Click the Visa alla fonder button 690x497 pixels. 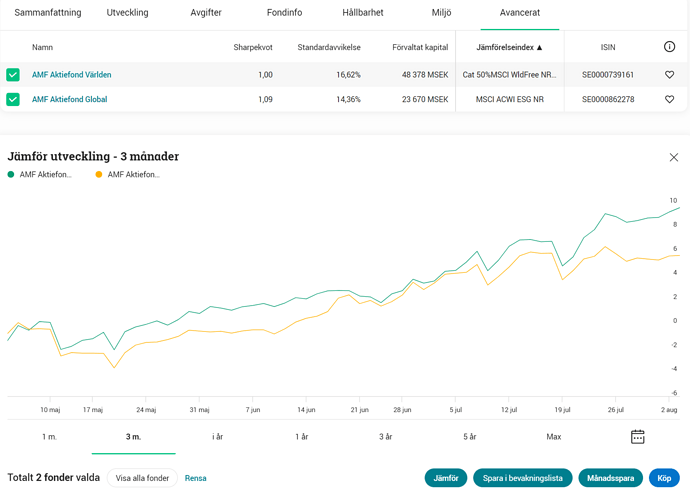coord(142,478)
